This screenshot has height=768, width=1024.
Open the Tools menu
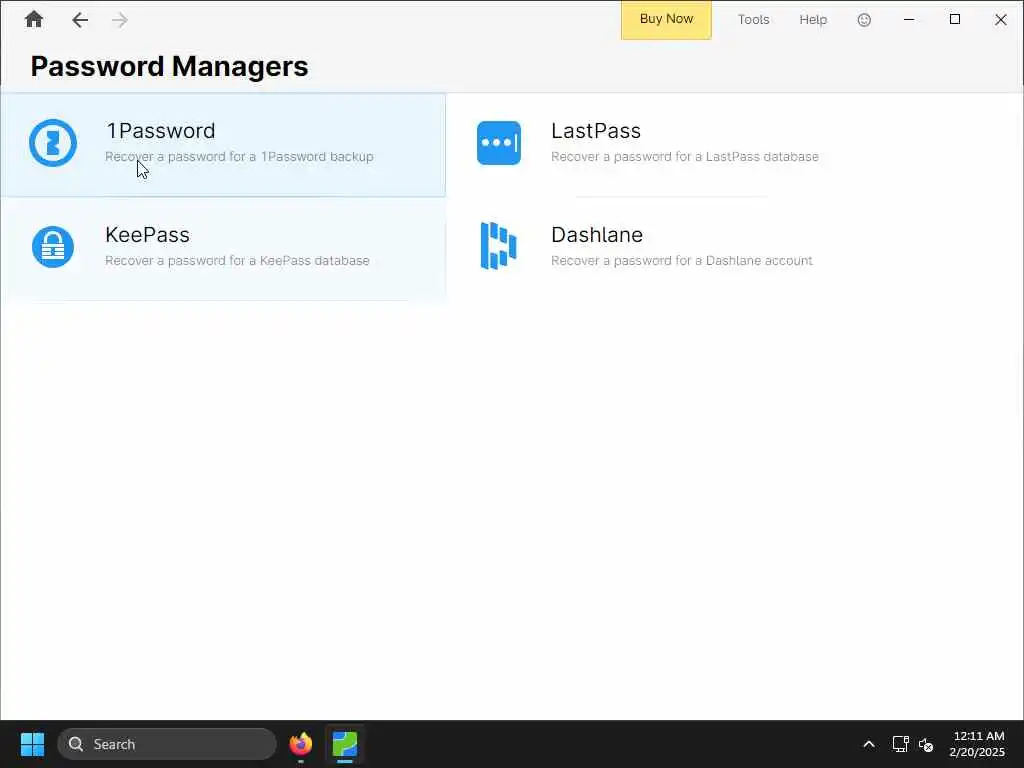(x=754, y=20)
